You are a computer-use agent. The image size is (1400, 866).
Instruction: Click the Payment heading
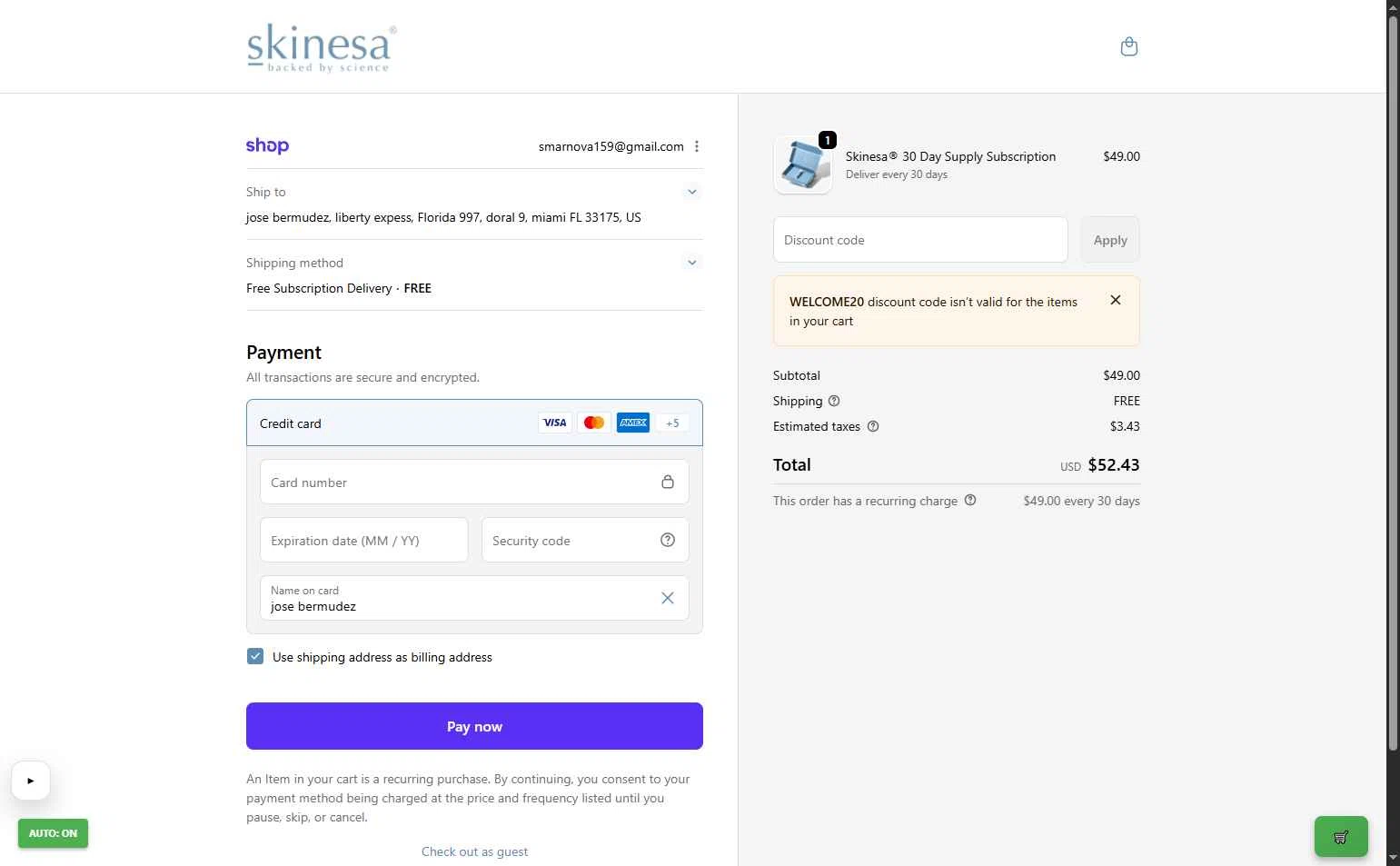pos(283,353)
